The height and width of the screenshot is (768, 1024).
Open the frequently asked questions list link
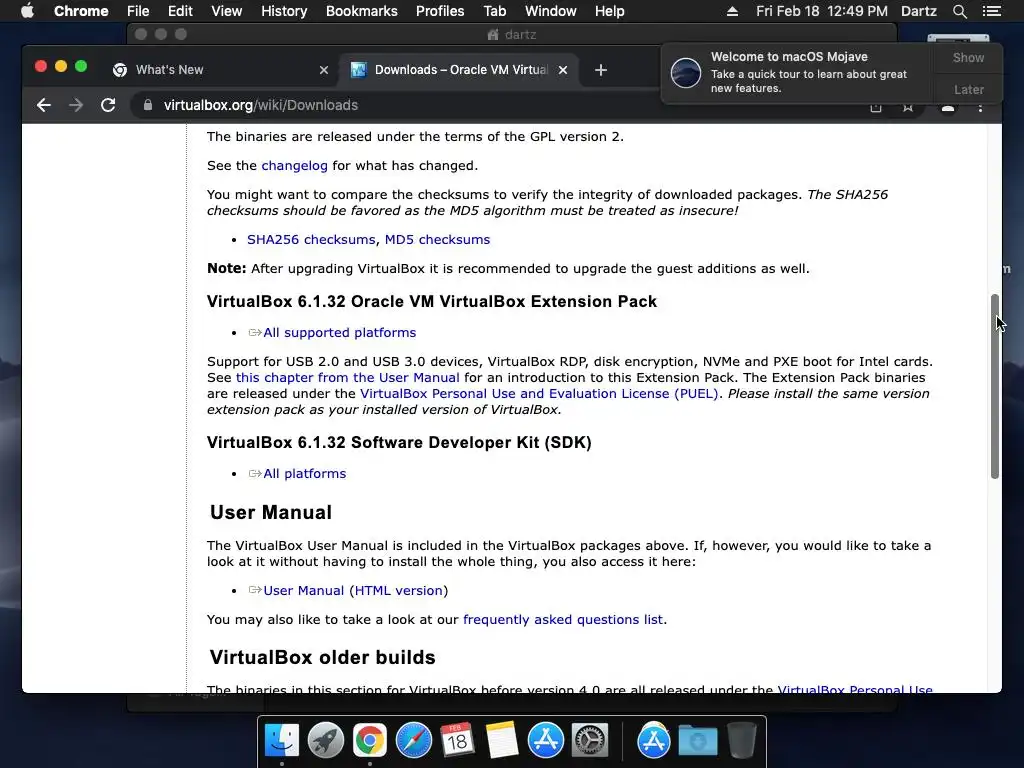pos(563,619)
